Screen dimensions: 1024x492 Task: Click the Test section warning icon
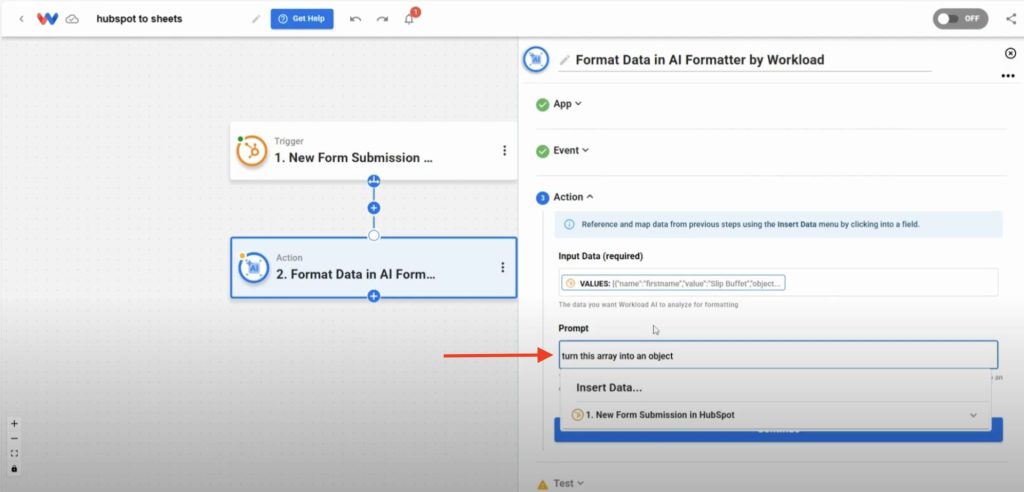542,484
